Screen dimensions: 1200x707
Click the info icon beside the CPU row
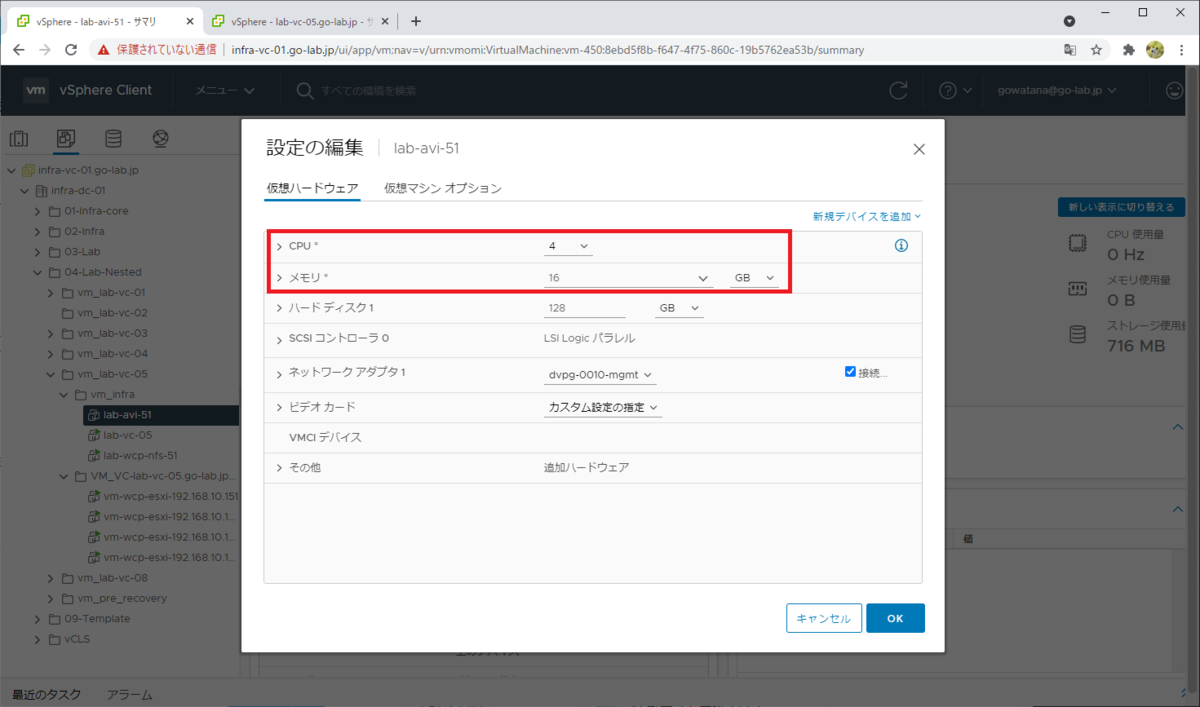click(x=901, y=245)
